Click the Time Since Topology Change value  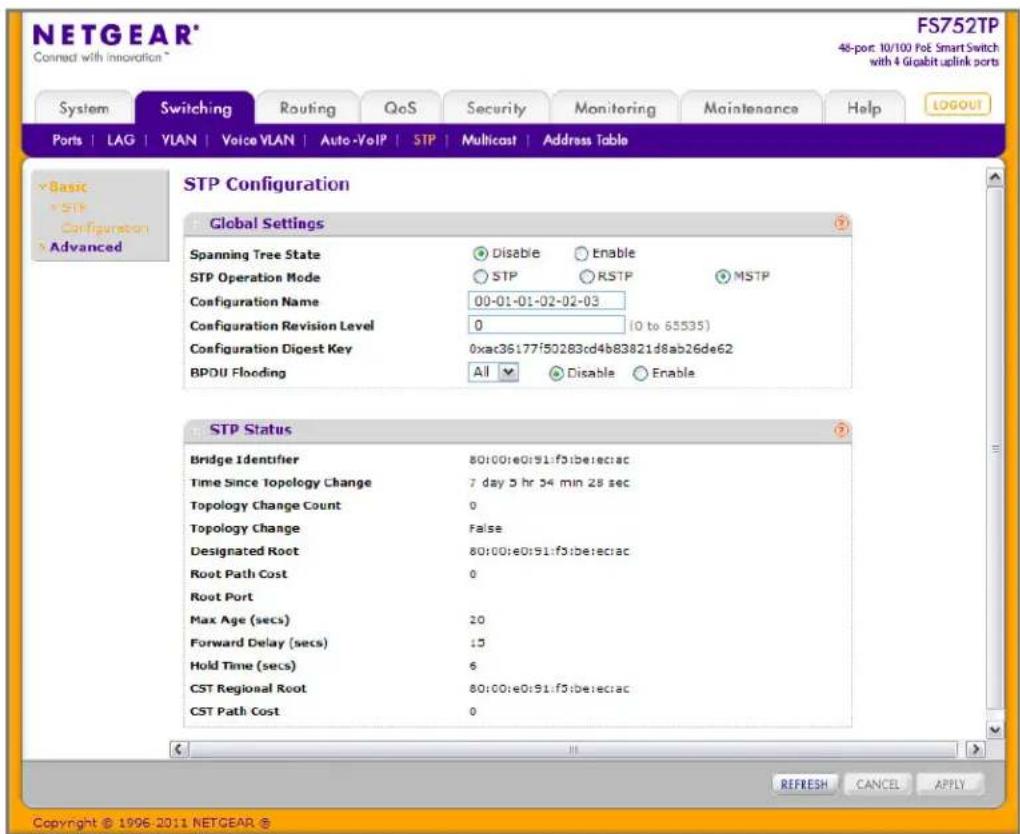click(x=549, y=483)
